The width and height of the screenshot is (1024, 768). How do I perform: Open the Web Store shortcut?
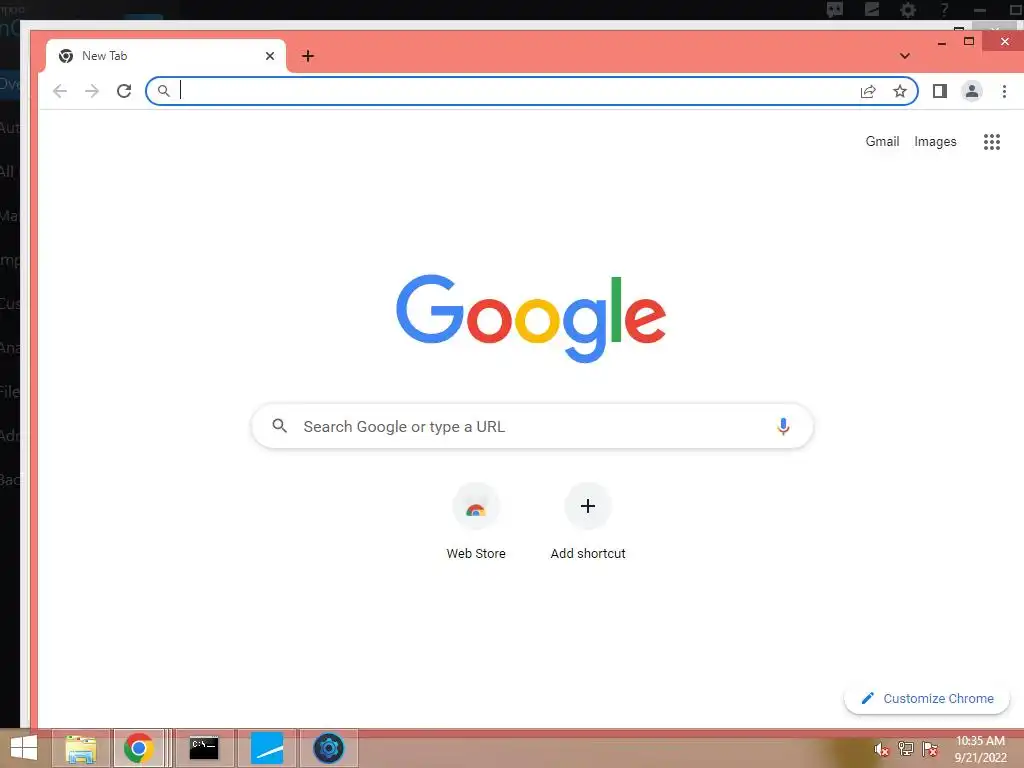coord(476,522)
